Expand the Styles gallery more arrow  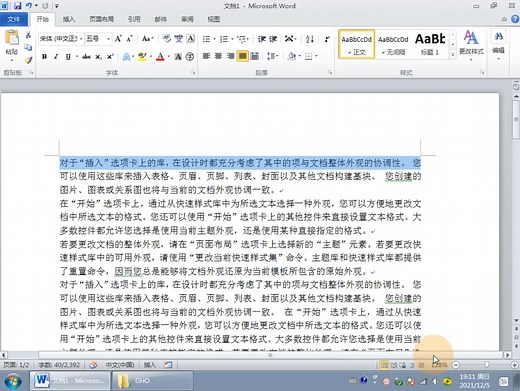(x=453, y=54)
